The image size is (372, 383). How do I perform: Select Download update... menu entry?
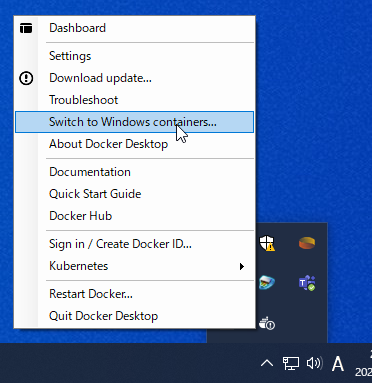(x=134, y=78)
